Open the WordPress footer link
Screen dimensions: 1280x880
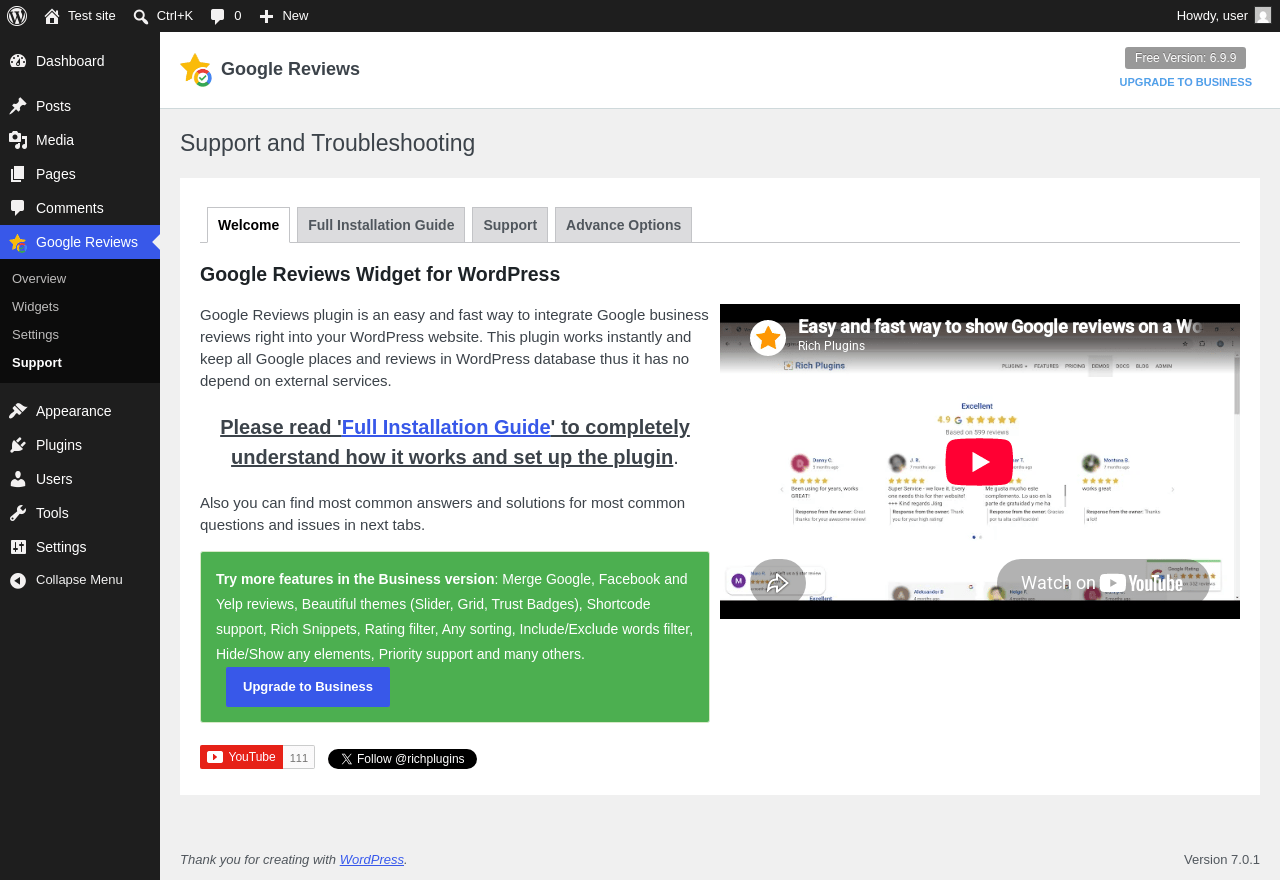(372, 859)
